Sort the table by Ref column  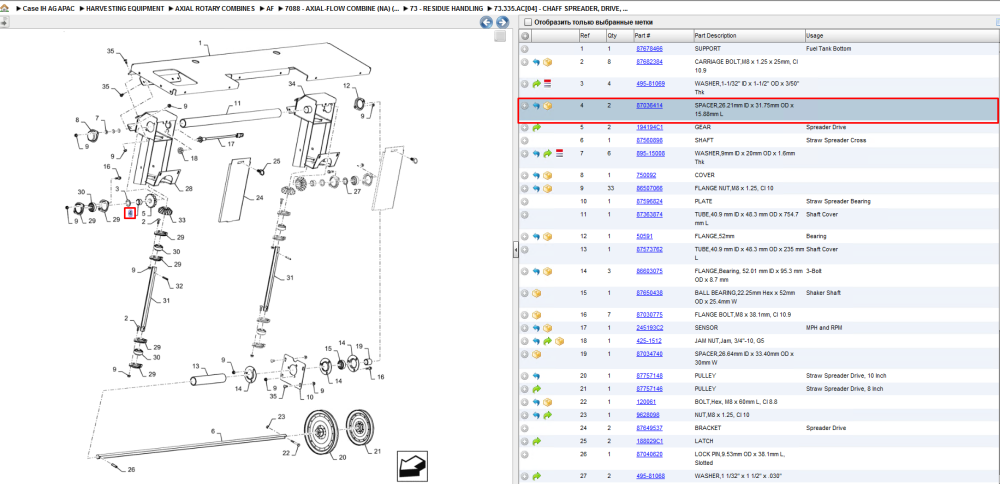pos(585,36)
